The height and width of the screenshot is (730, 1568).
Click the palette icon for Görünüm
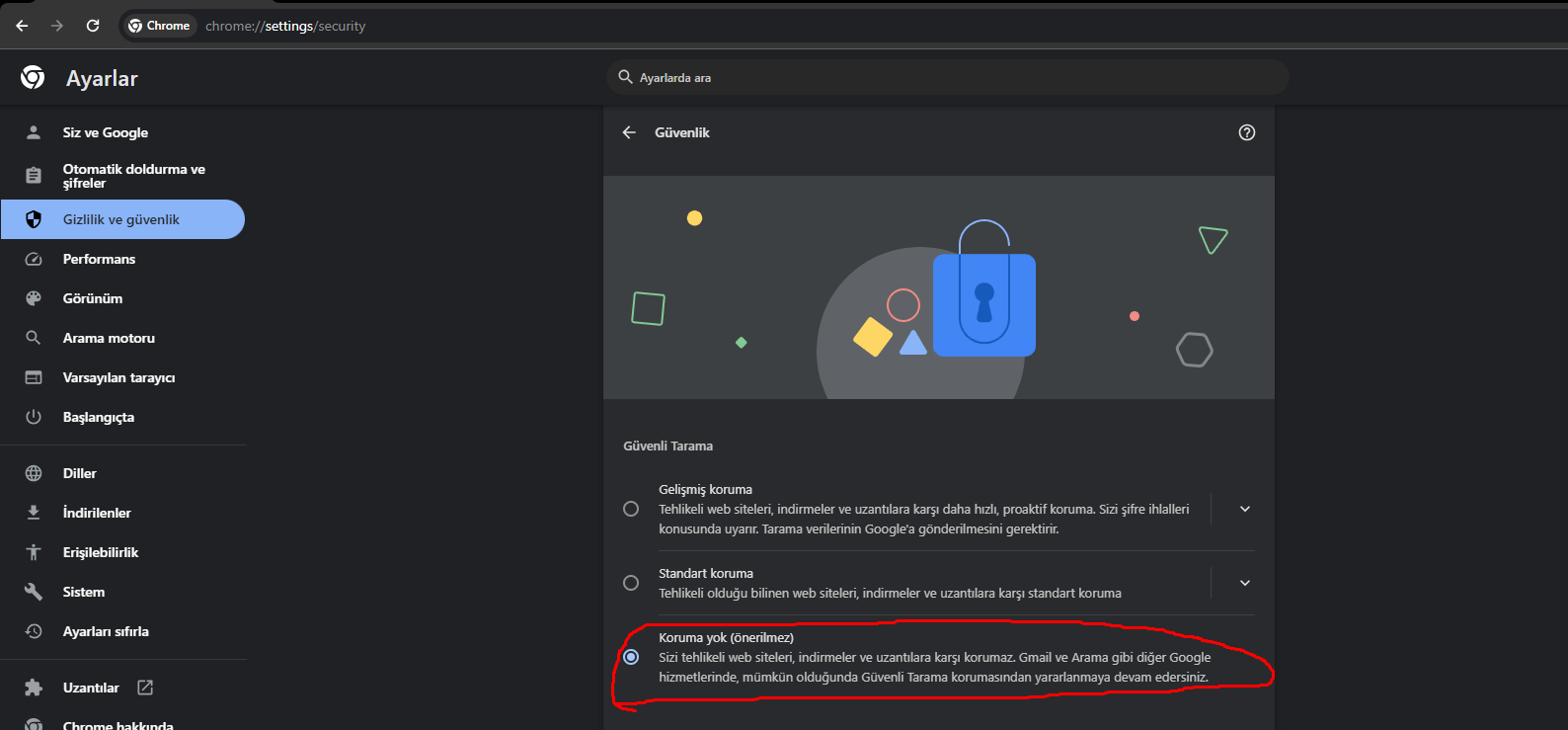34,298
